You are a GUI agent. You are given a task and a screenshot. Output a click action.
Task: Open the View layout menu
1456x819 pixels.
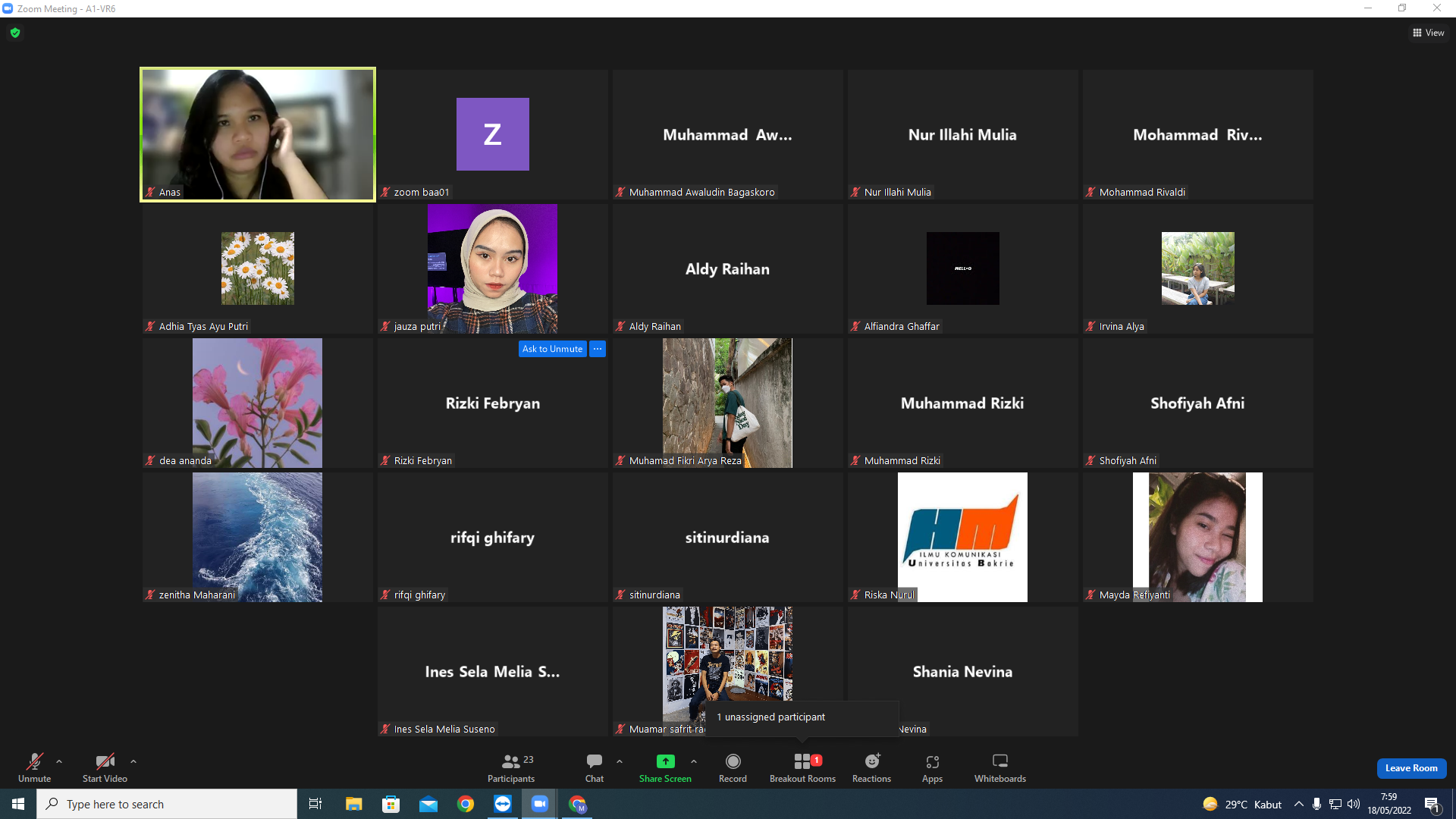(1429, 33)
